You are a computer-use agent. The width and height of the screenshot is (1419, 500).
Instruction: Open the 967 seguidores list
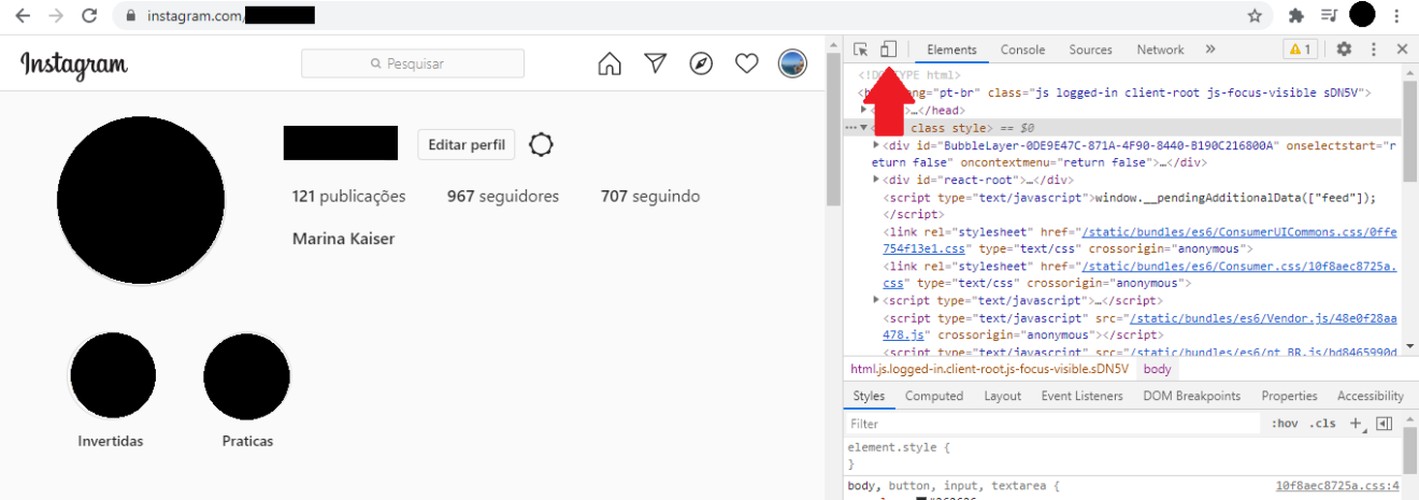point(503,196)
